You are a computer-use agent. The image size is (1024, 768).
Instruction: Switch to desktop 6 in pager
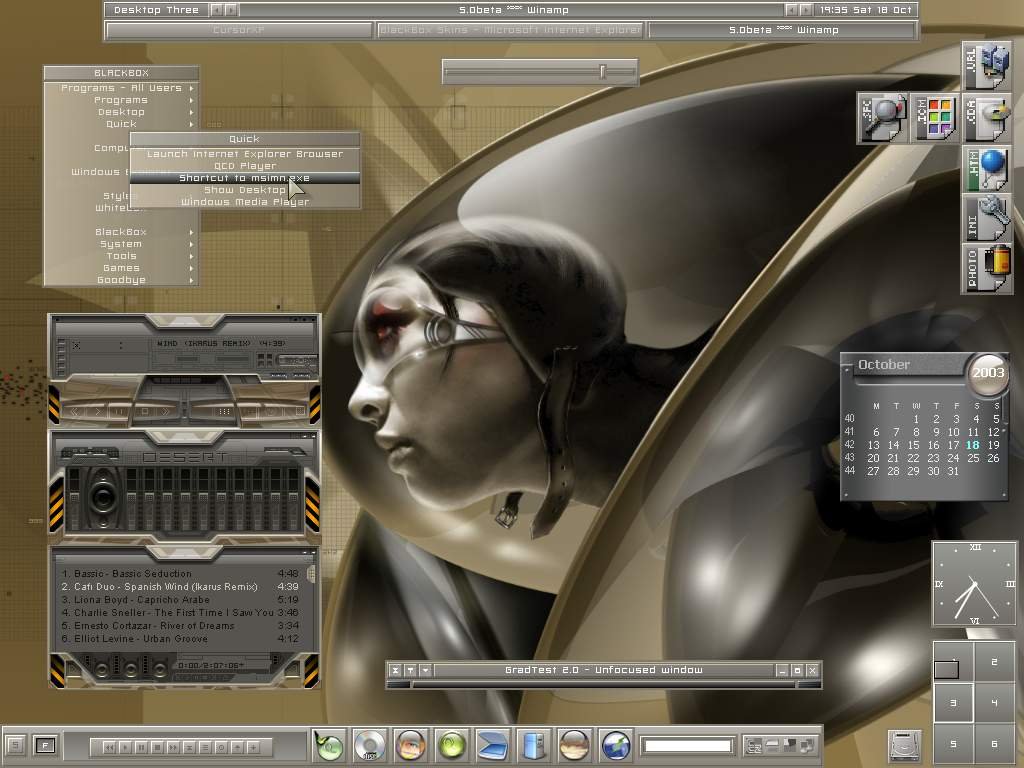[x=995, y=744]
